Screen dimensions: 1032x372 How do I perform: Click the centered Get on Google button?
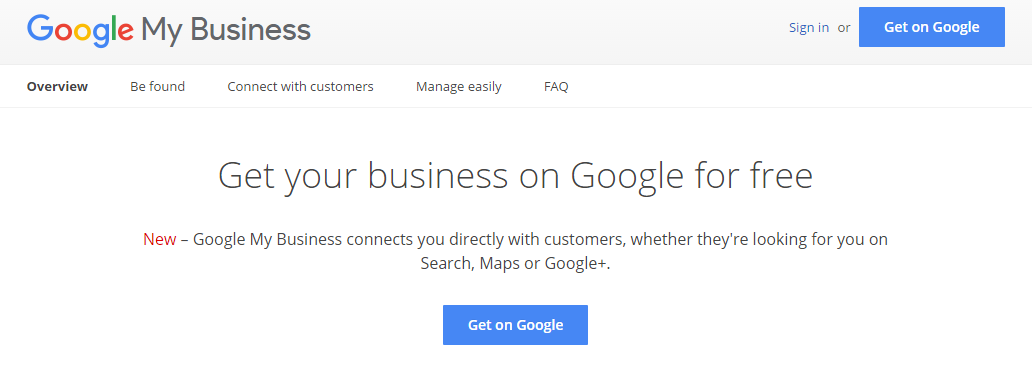pos(515,325)
